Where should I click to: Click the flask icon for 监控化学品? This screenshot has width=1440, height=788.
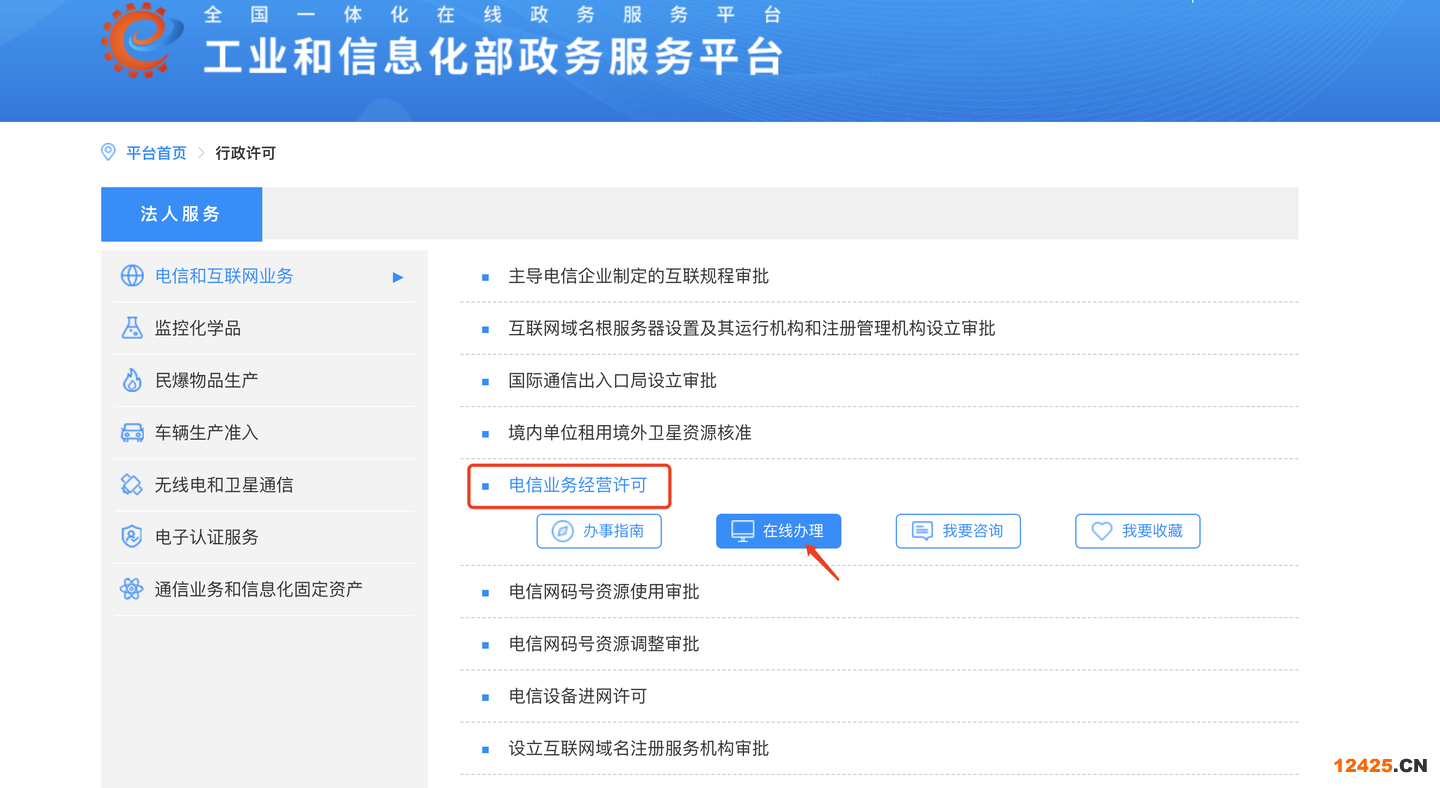click(132, 328)
